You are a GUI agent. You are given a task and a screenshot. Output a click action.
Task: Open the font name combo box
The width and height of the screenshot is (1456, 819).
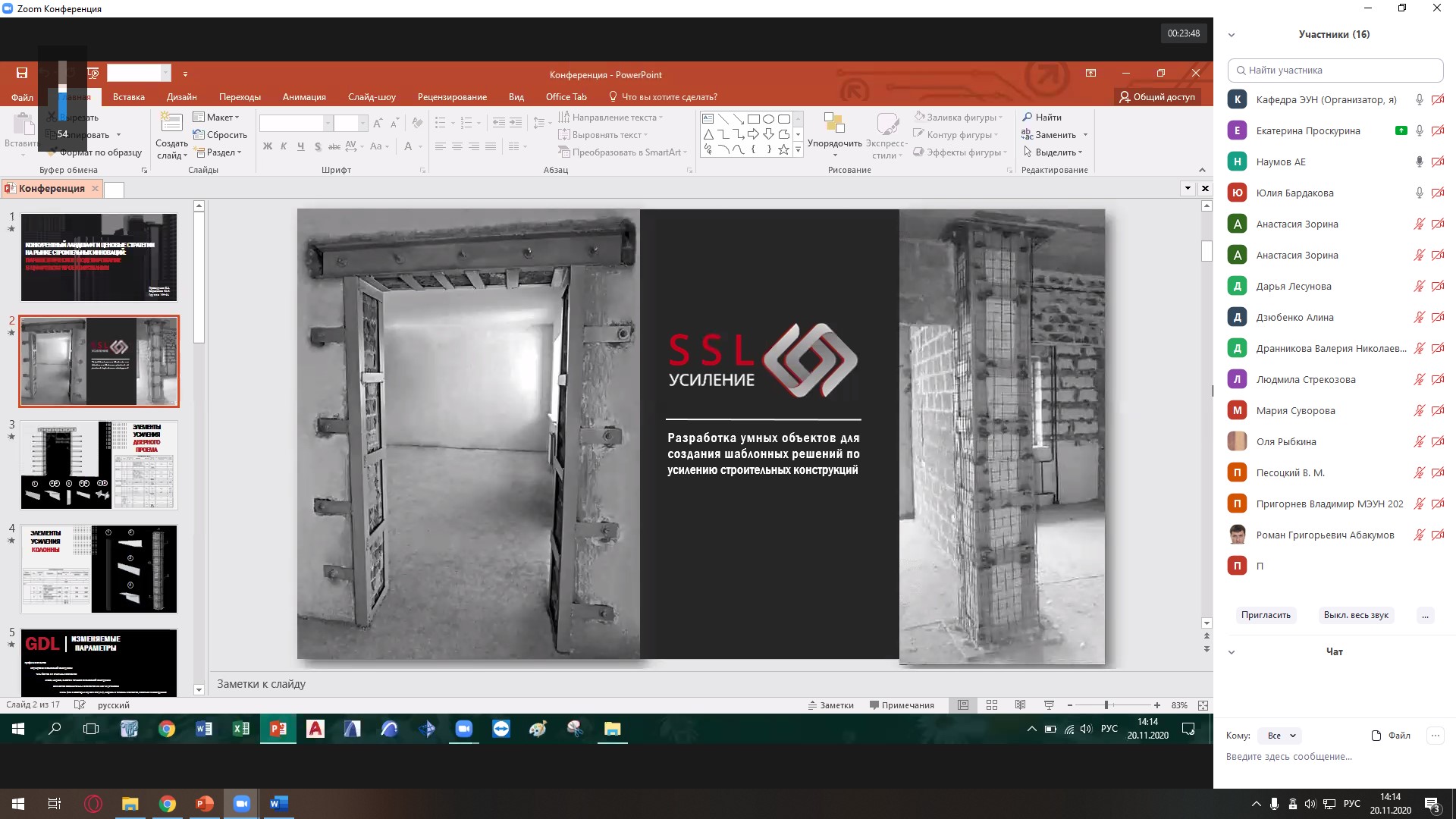coord(296,123)
